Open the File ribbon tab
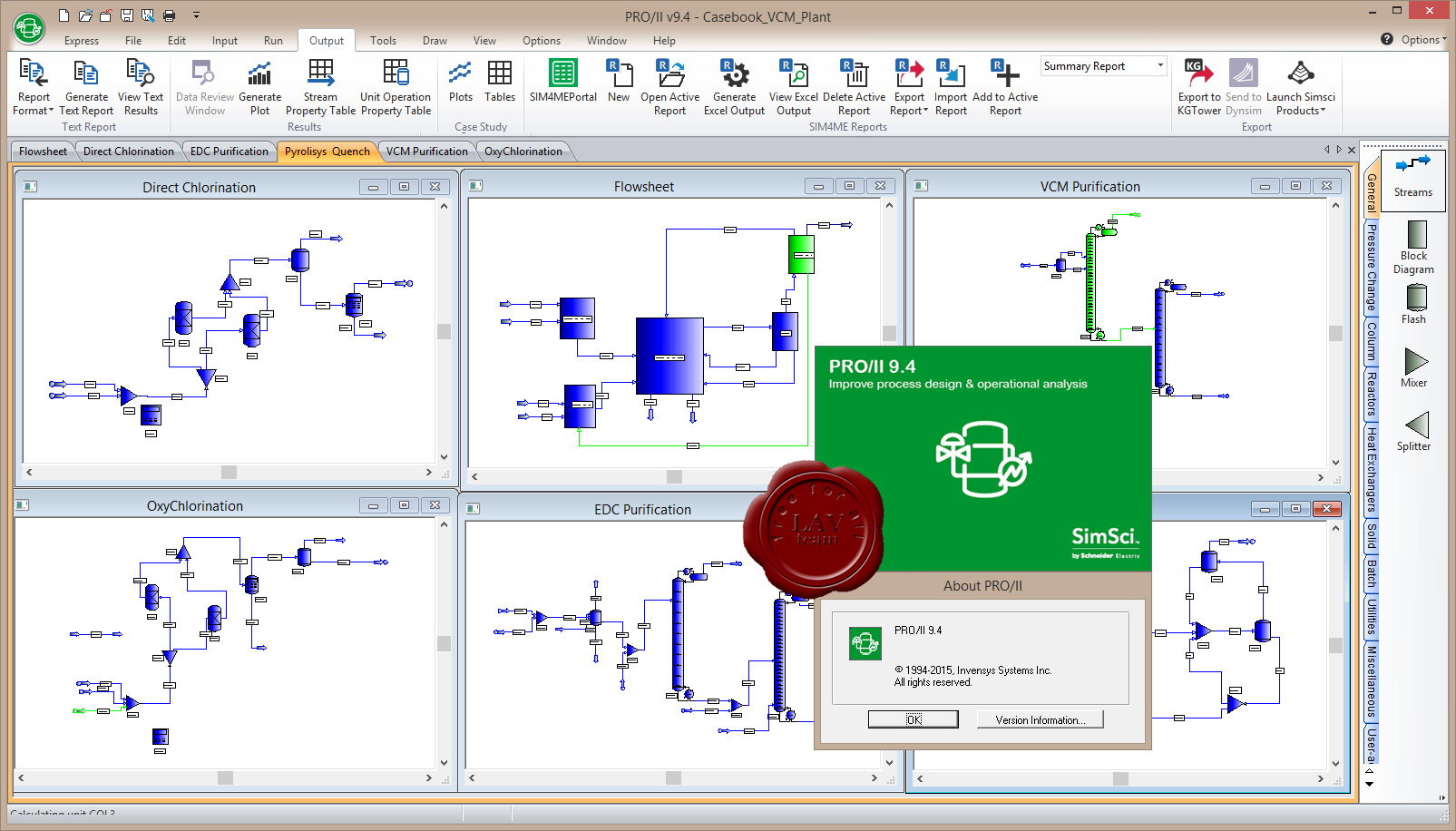The height and width of the screenshot is (831, 1456). tap(133, 41)
